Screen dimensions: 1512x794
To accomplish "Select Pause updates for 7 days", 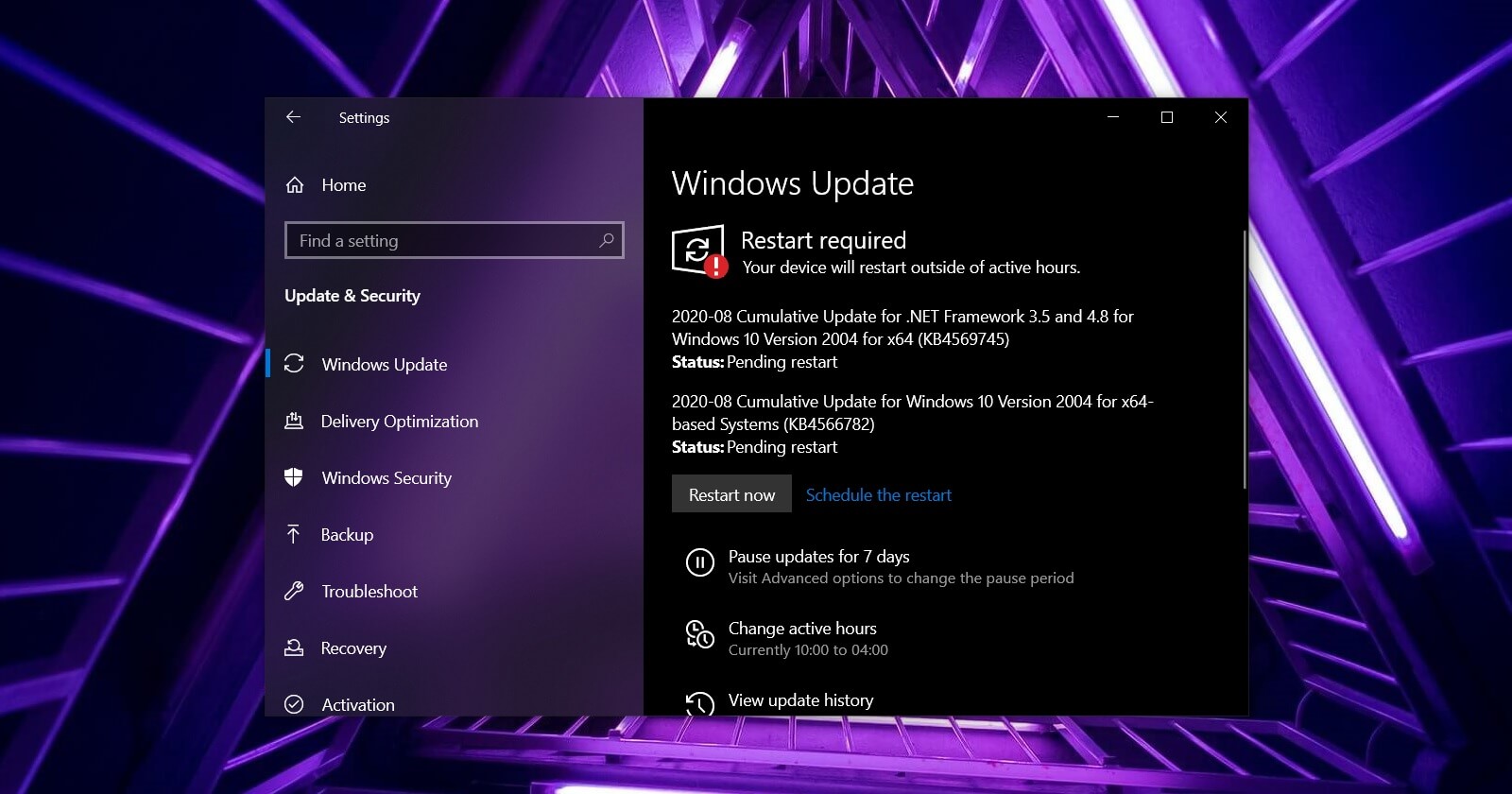I will (819, 556).
